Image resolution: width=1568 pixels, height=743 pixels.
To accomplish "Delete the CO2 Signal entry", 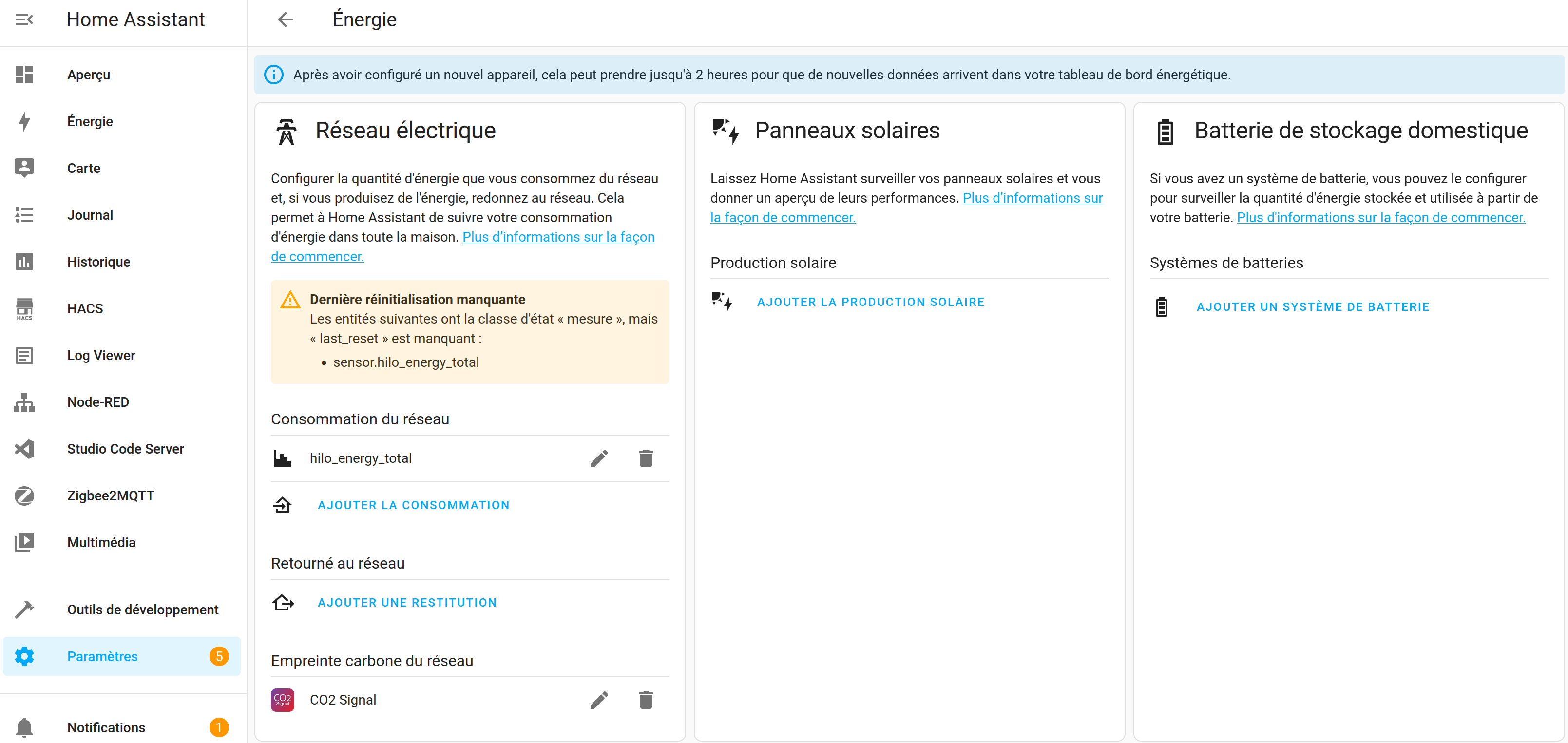I will (x=646, y=700).
